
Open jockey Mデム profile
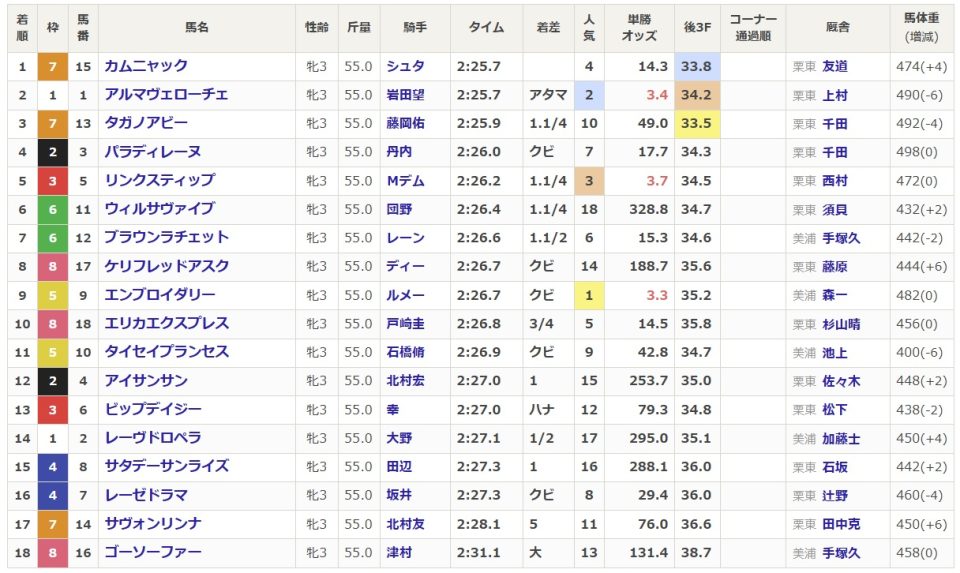tap(405, 181)
